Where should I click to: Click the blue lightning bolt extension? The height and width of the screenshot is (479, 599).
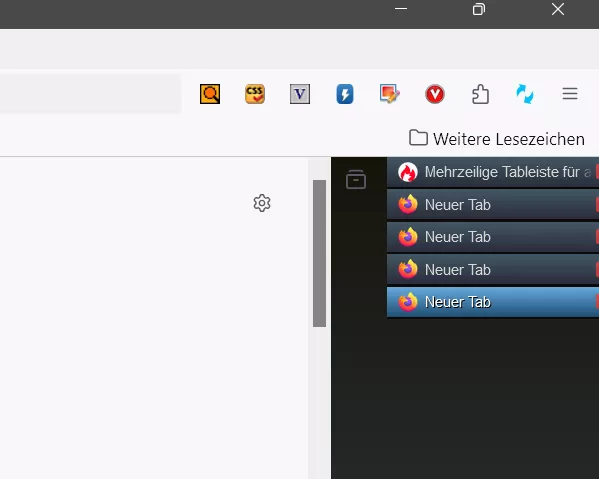(x=345, y=94)
